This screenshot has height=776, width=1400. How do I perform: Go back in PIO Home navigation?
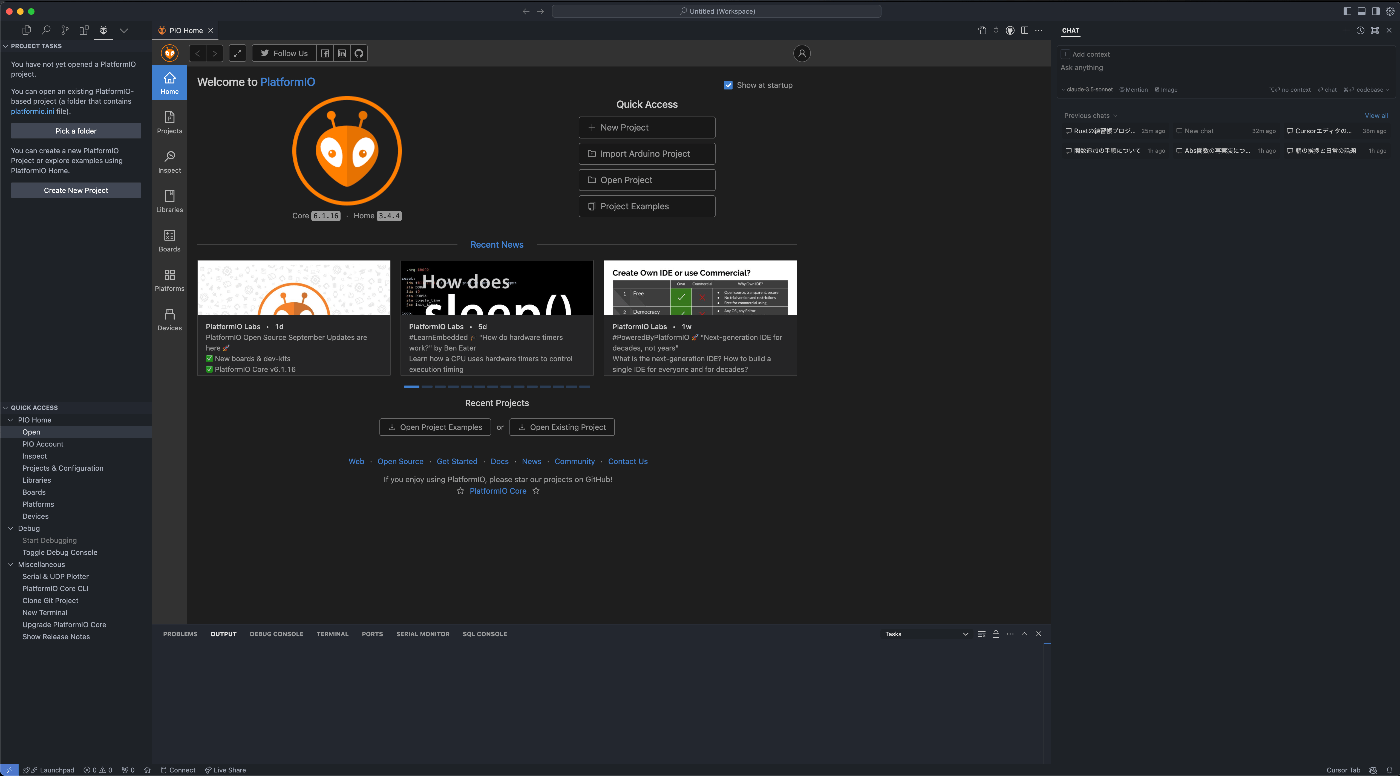[x=198, y=53]
